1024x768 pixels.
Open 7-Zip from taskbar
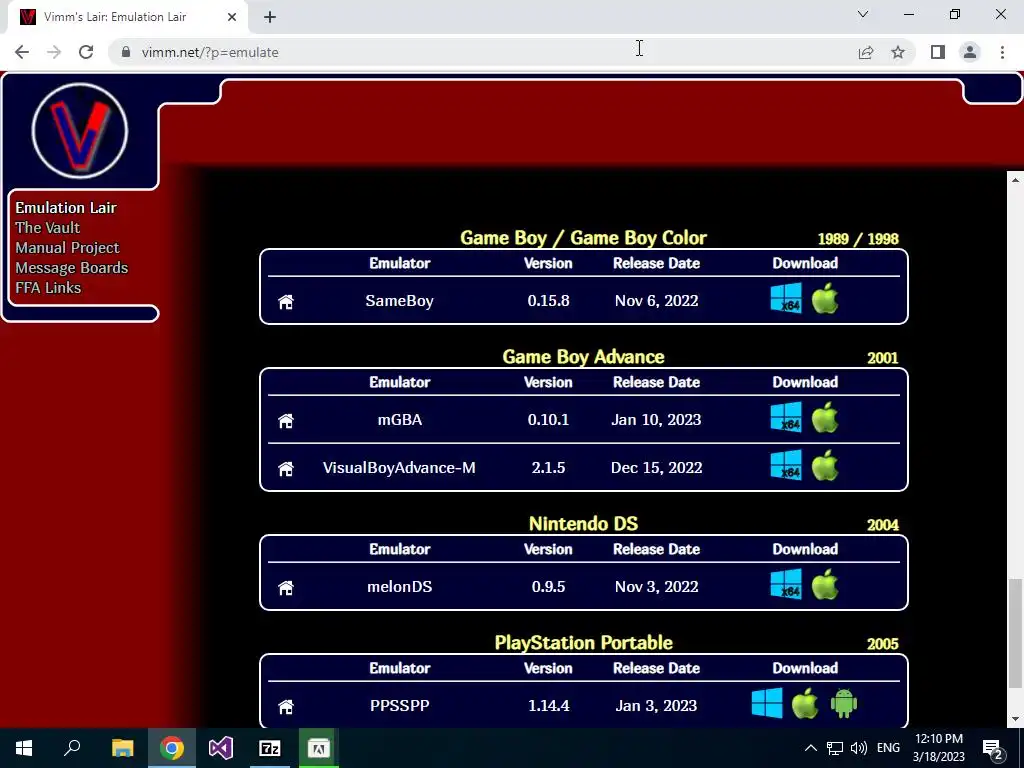(270, 748)
